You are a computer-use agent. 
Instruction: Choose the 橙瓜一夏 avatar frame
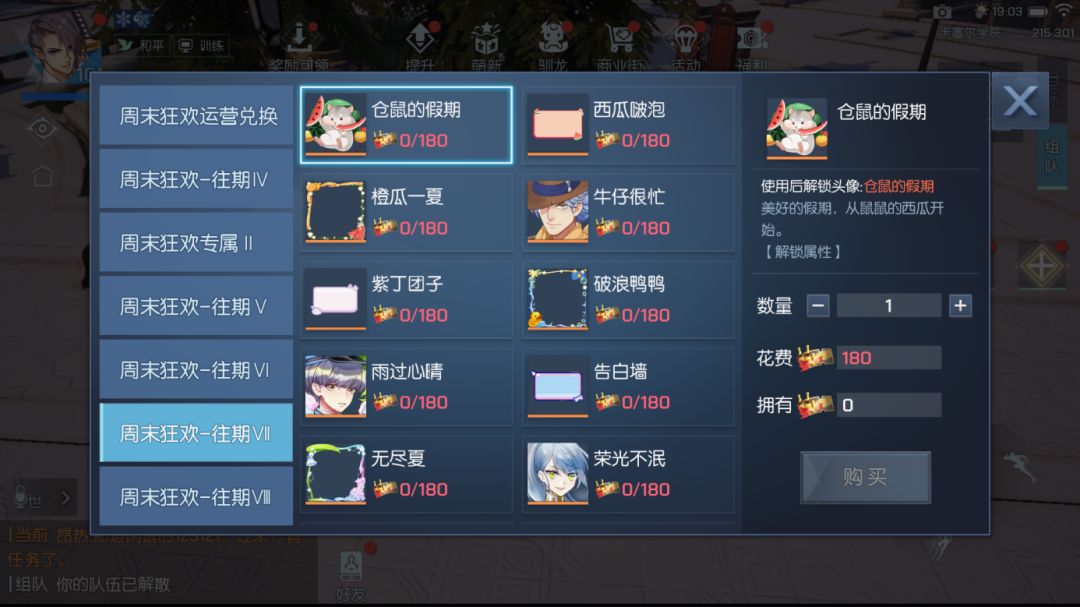tap(406, 212)
